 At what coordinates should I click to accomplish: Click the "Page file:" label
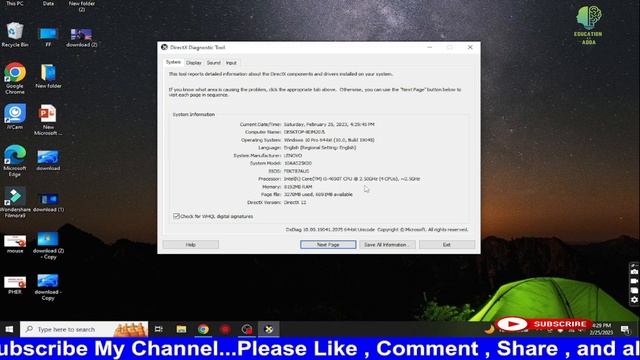[x=271, y=195]
